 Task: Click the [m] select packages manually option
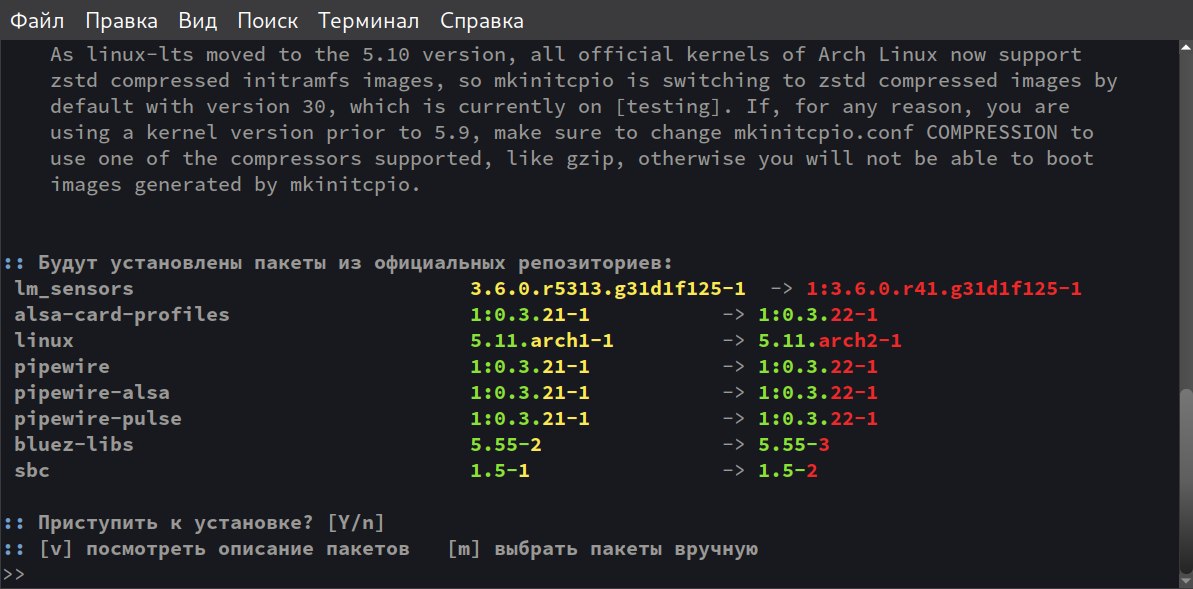point(602,549)
